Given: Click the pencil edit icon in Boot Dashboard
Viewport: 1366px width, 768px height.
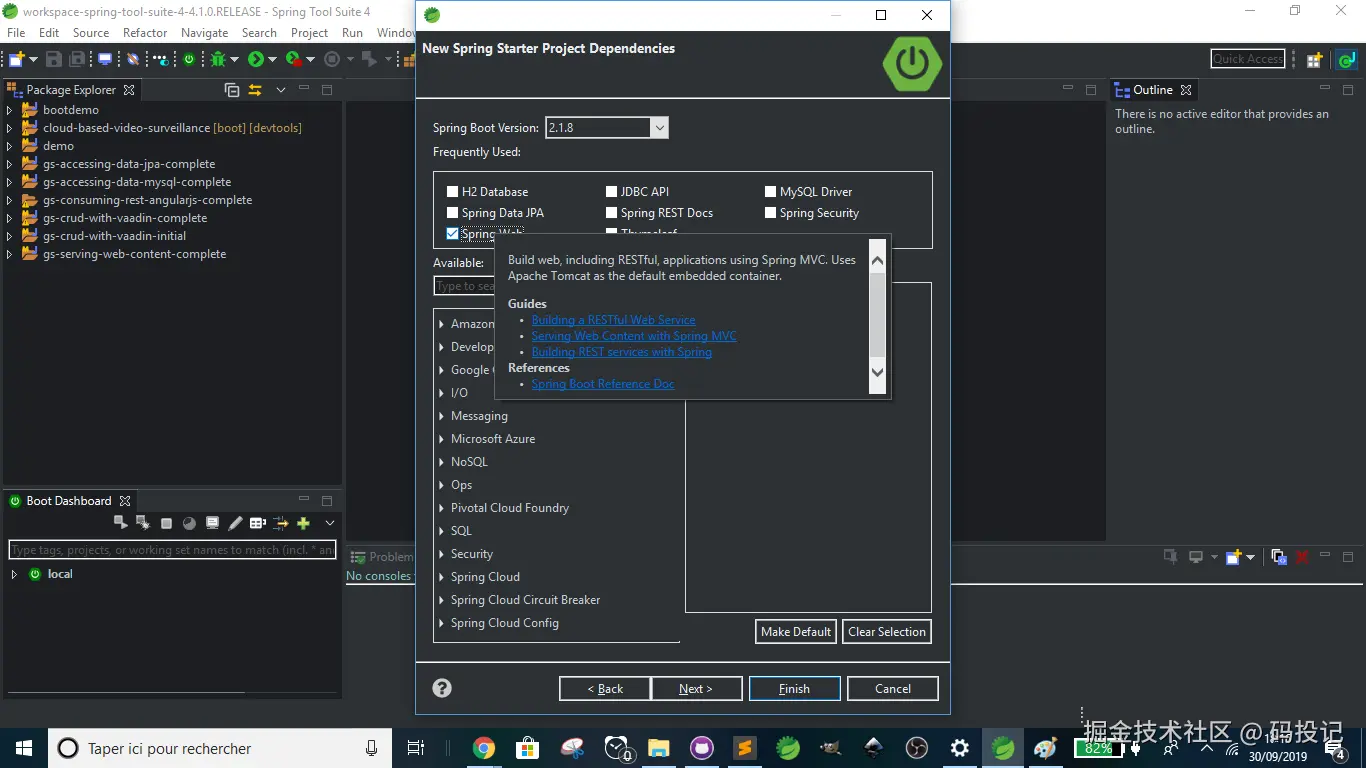Looking at the screenshot, I should [x=235, y=523].
